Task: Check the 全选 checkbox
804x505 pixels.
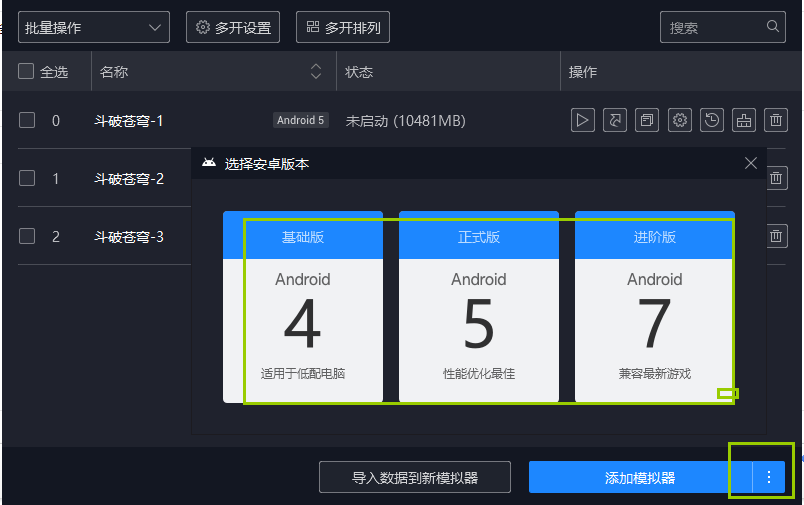Action: click(x=26, y=71)
